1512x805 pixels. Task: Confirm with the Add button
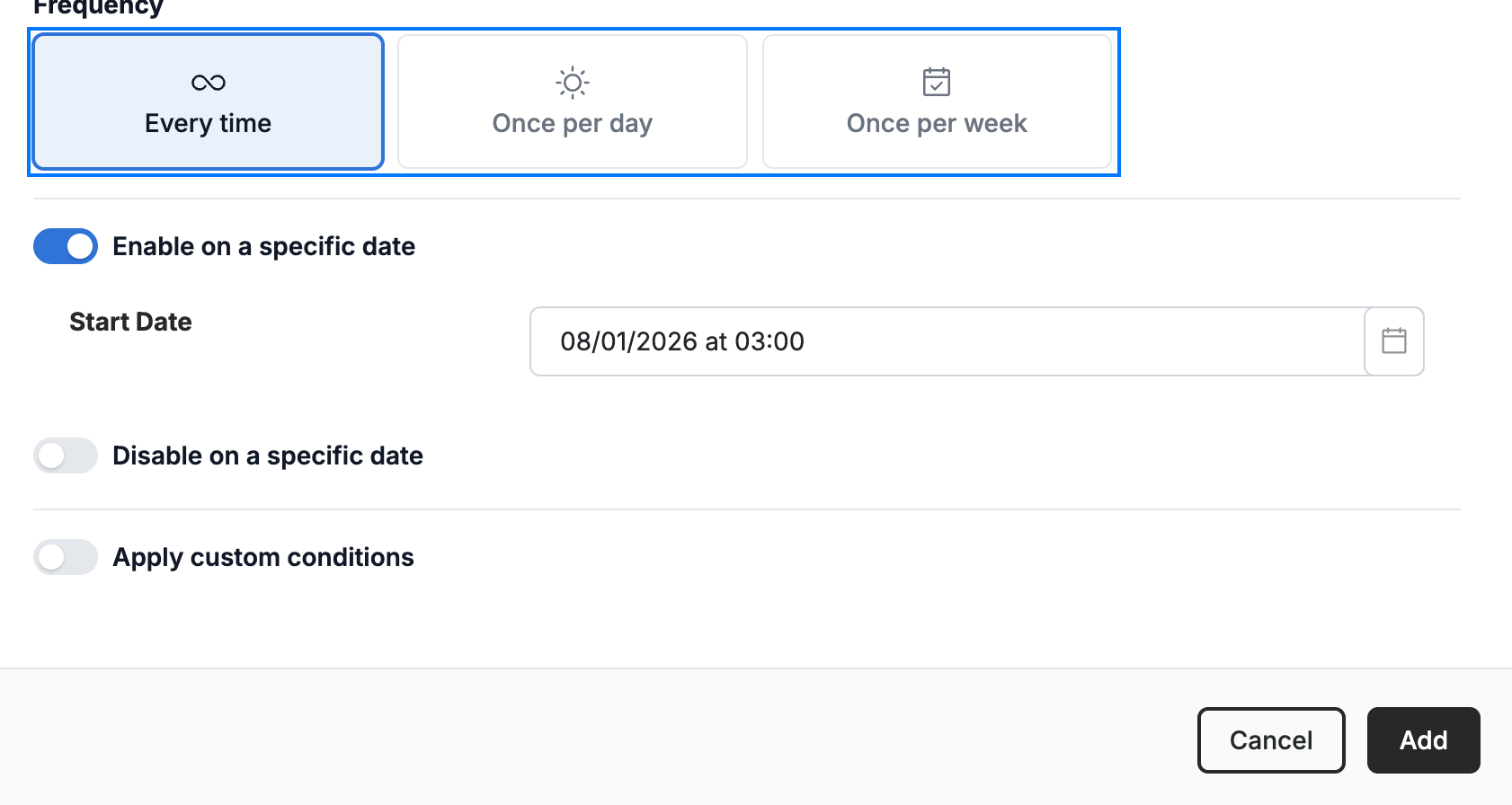[x=1424, y=740]
